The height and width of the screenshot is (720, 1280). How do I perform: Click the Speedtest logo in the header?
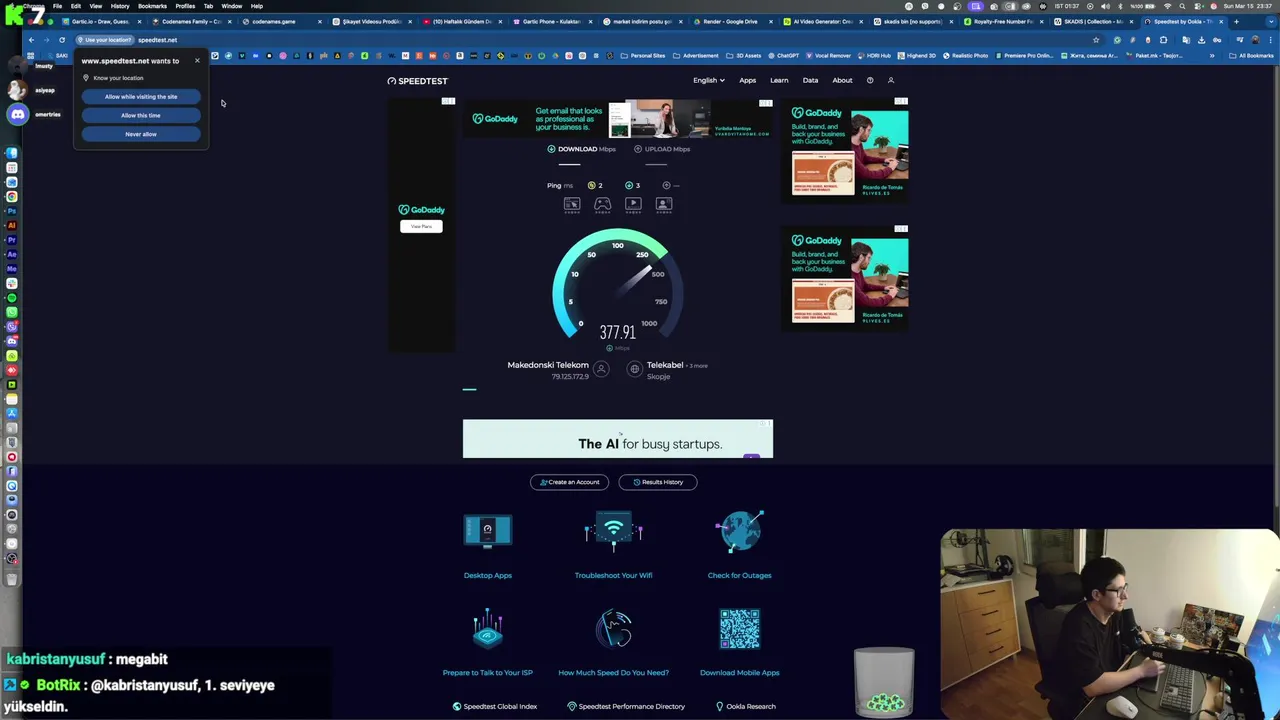(418, 80)
